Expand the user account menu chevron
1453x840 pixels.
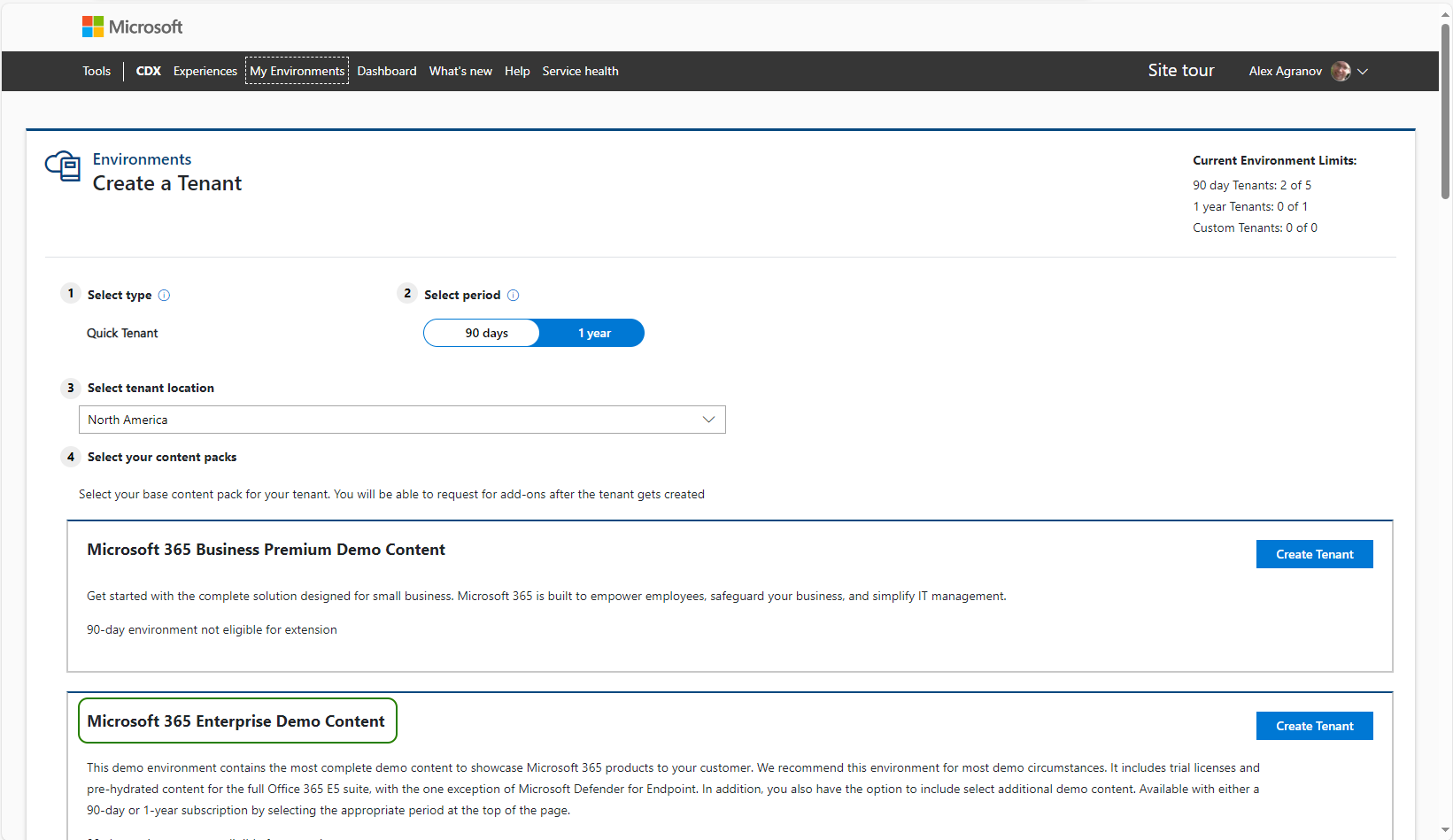click(x=1363, y=72)
